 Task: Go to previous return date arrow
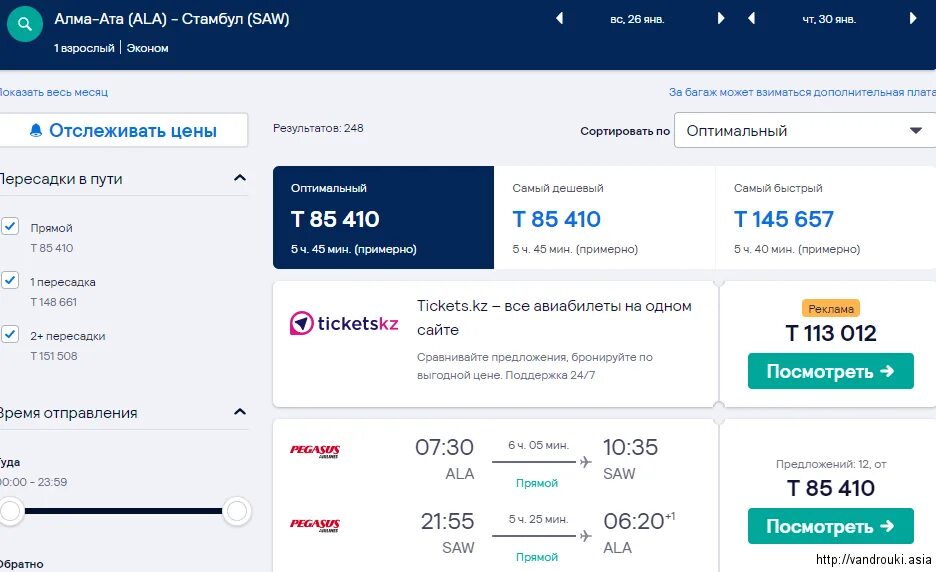point(752,19)
